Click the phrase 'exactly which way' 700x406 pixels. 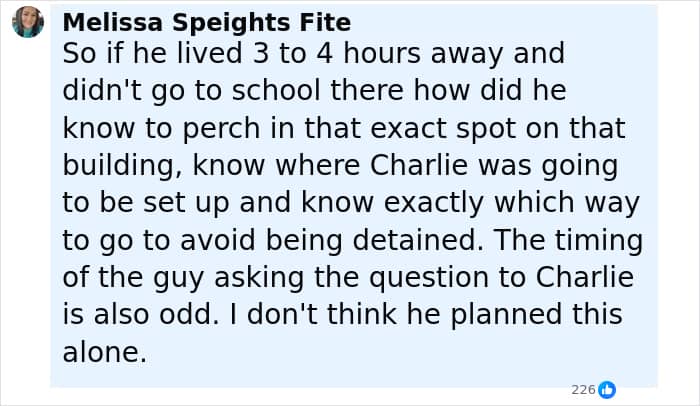pyautogui.click(x=512, y=203)
